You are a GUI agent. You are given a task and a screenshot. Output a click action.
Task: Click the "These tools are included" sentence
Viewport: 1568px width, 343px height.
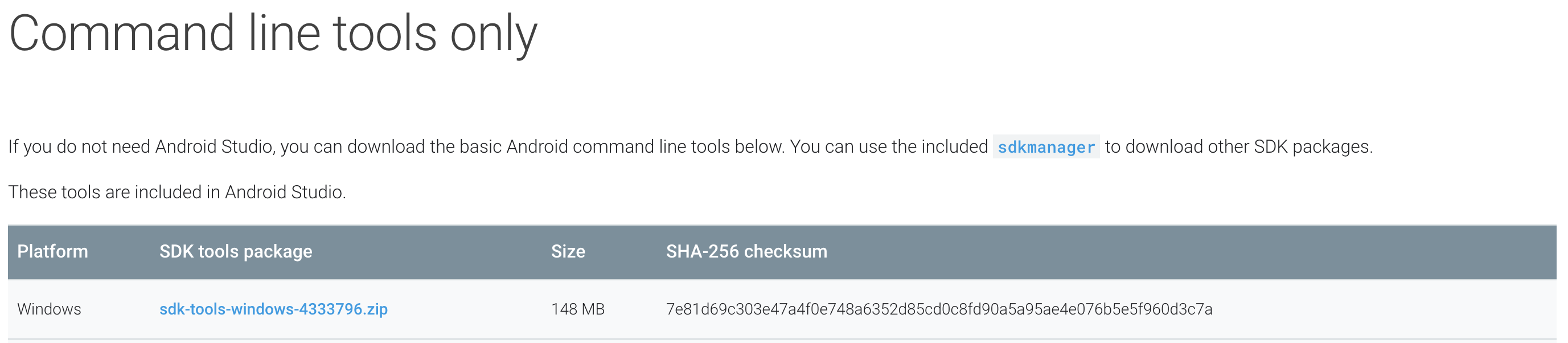click(x=176, y=192)
